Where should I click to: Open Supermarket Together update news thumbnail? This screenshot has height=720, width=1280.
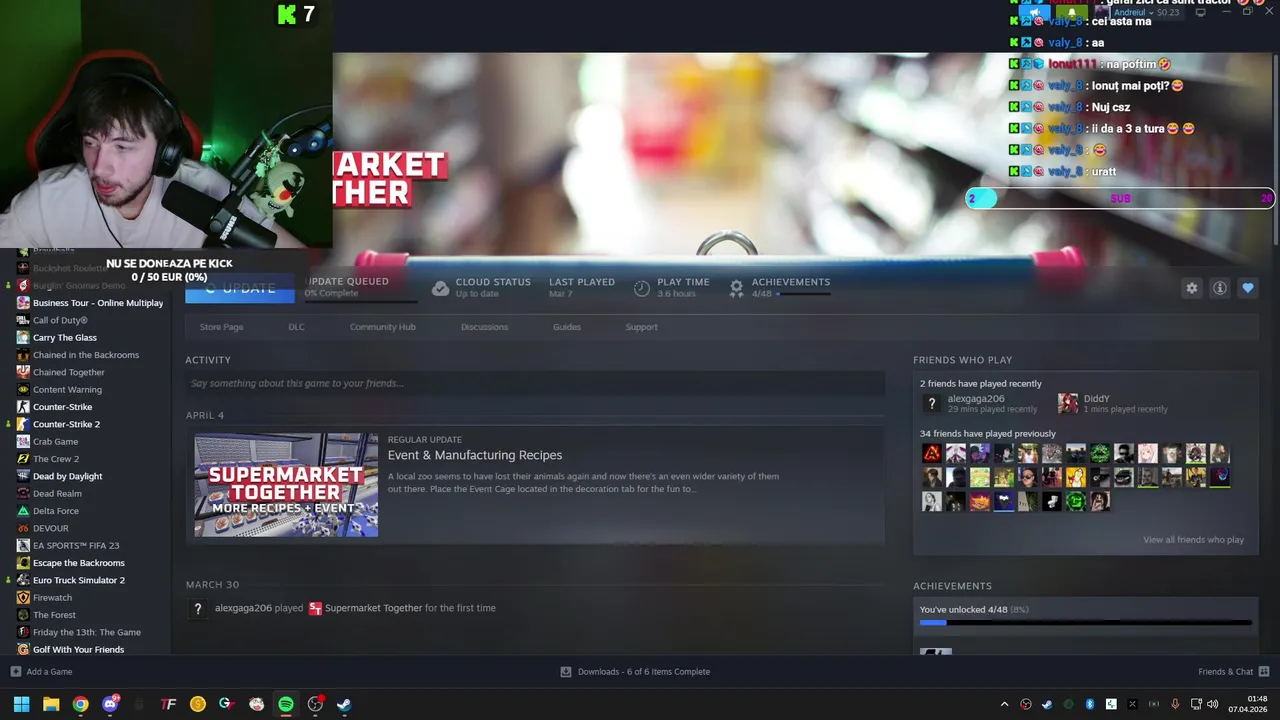(x=286, y=485)
